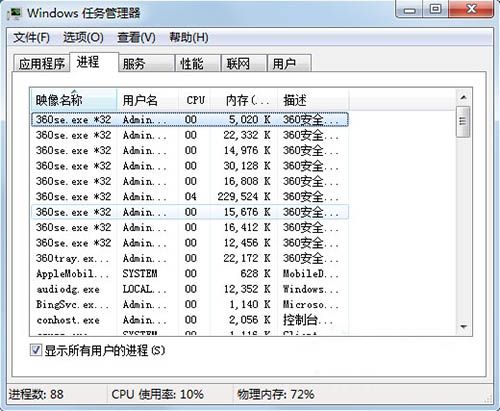Open the 应用程序 tab
The width and height of the screenshot is (500, 411).
(41, 63)
